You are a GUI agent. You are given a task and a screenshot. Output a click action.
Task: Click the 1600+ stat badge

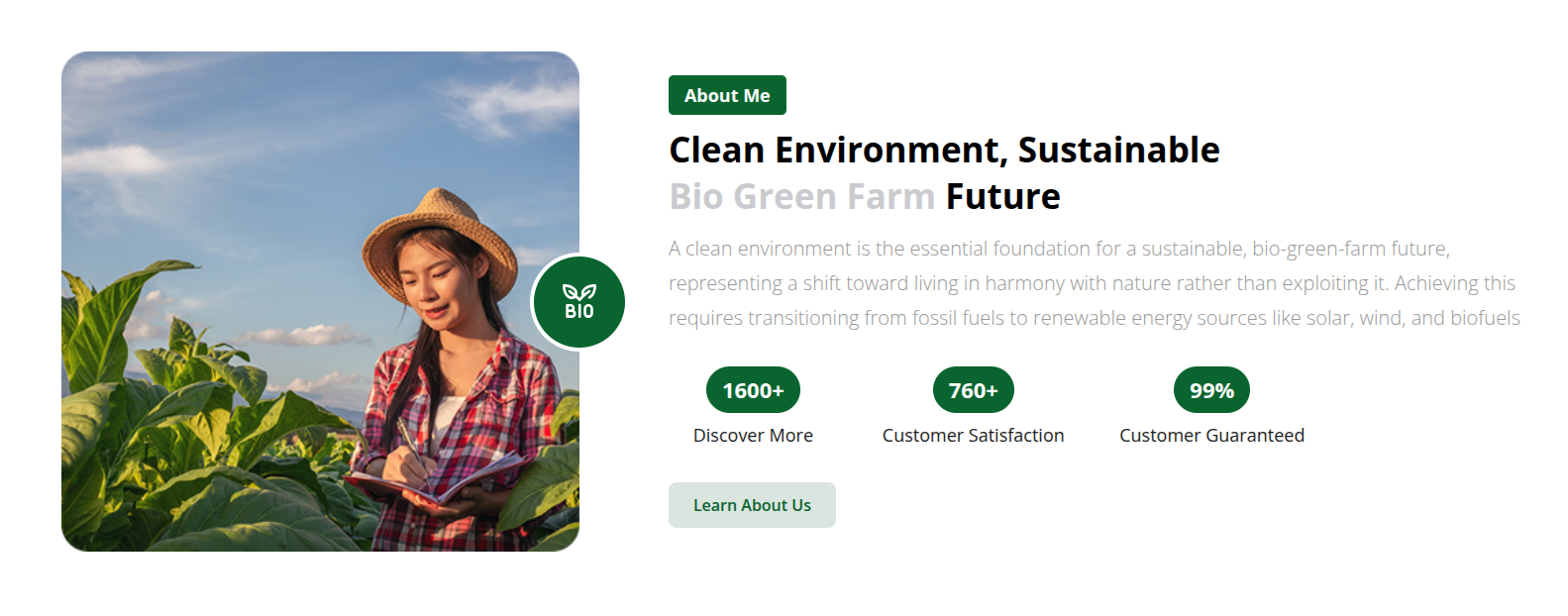pyautogui.click(x=753, y=390)
